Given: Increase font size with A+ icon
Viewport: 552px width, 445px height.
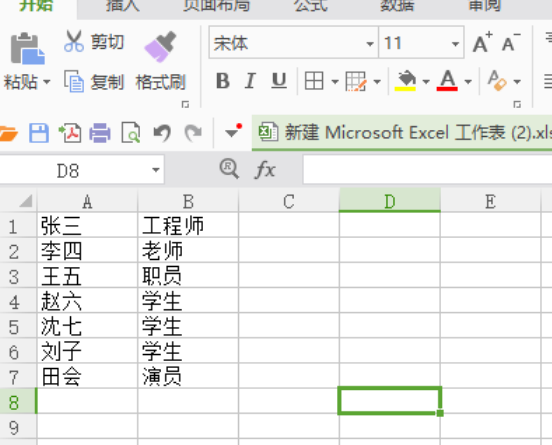Looking at the screenshot, I should 482,43.
